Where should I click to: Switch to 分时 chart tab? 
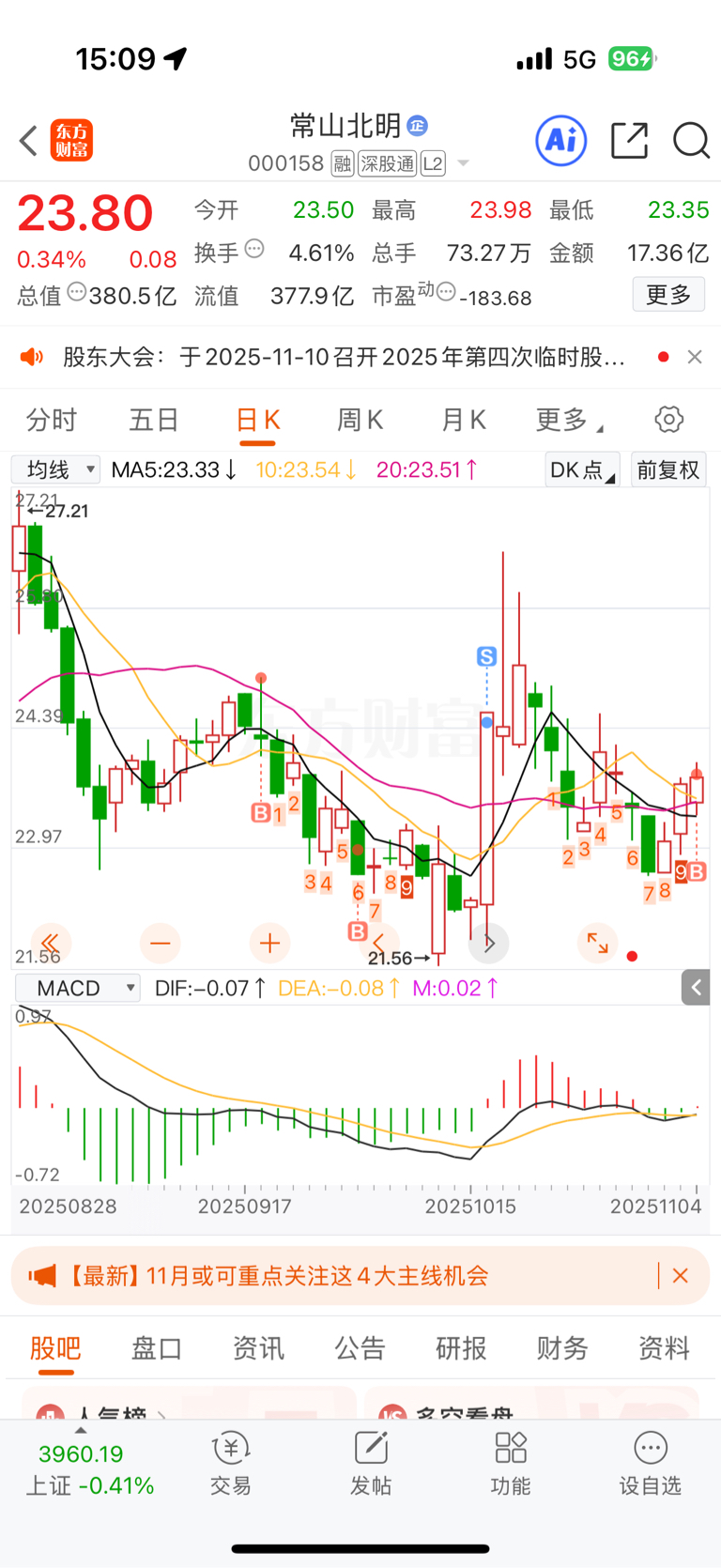pyautogui.click(x=52, y=420)
